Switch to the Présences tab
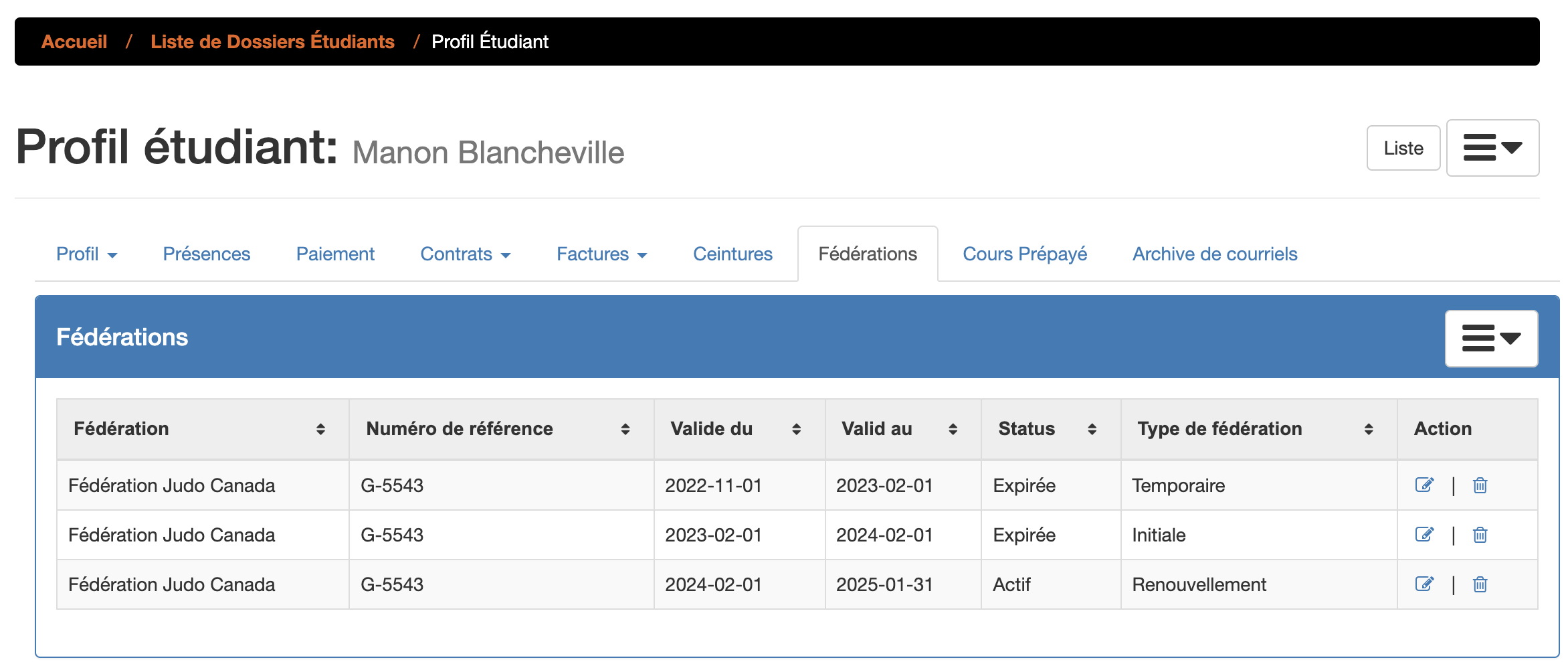This screenshot has width=1568, height=672. point(206,254)
